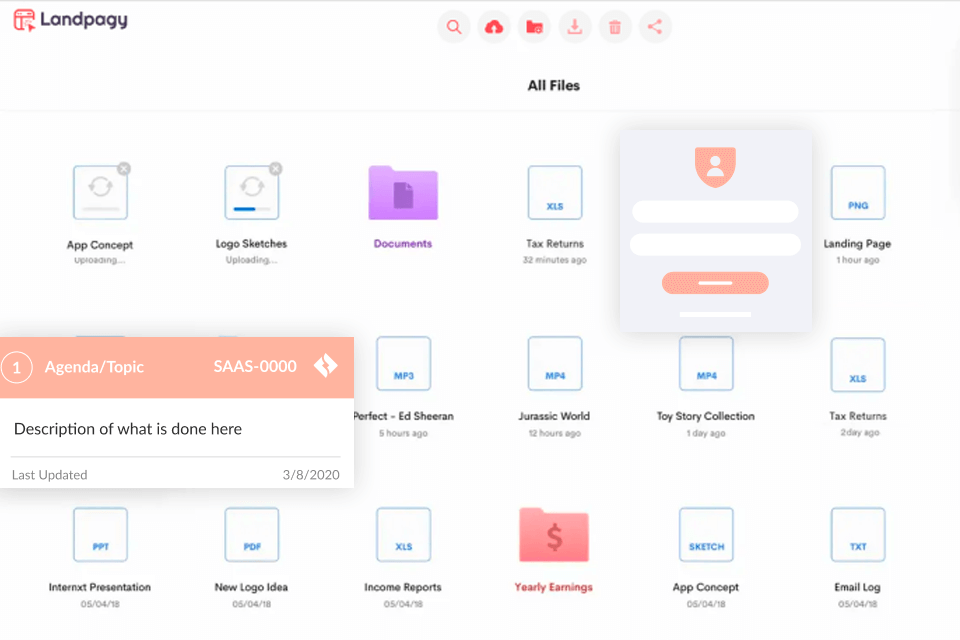Select the uploading App Concept file icon
This screenshot has height=640, width=960.
click(x=100, y=192)
